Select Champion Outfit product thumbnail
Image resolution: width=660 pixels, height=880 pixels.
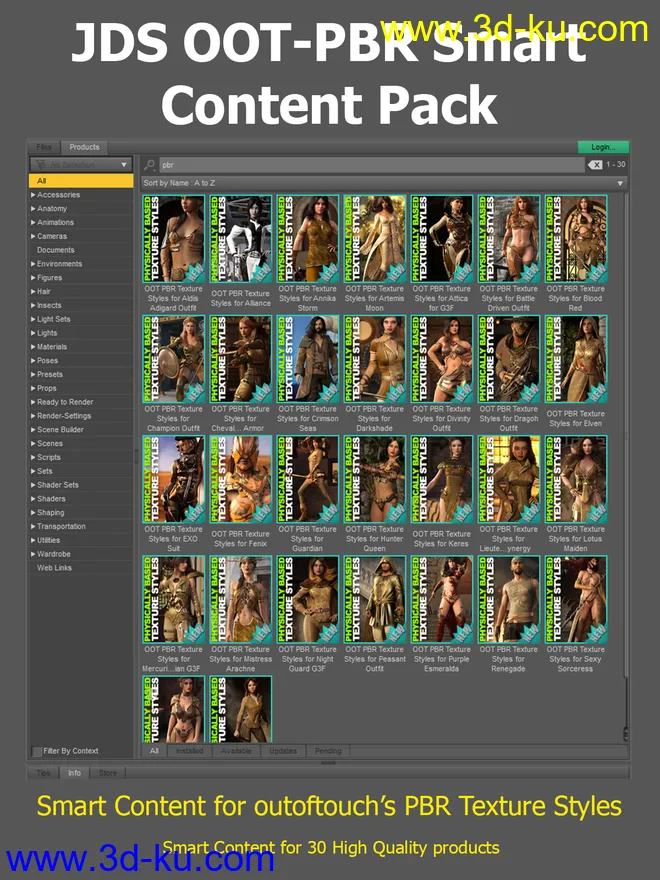[x=173, y=359]
